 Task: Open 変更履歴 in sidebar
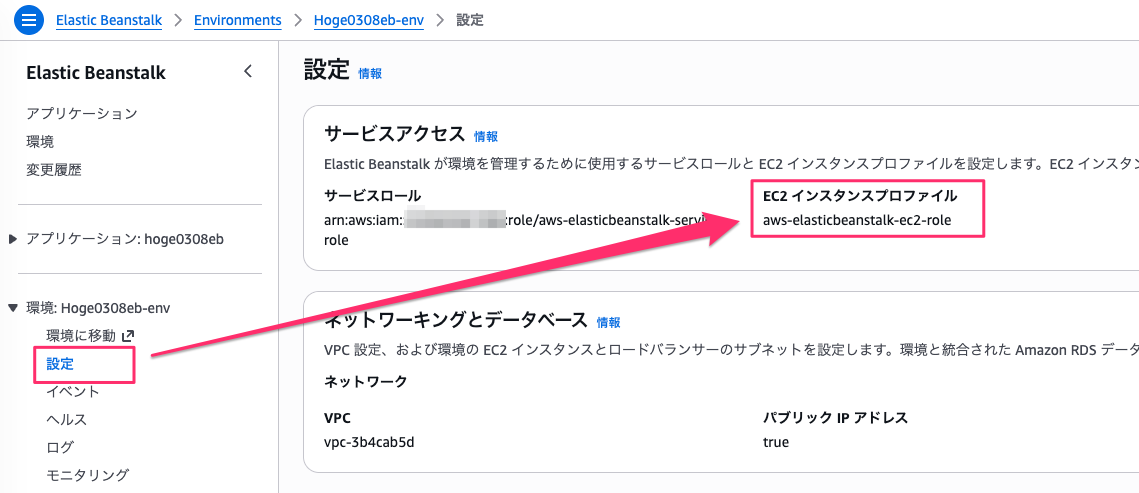click(x=54, y=170)
